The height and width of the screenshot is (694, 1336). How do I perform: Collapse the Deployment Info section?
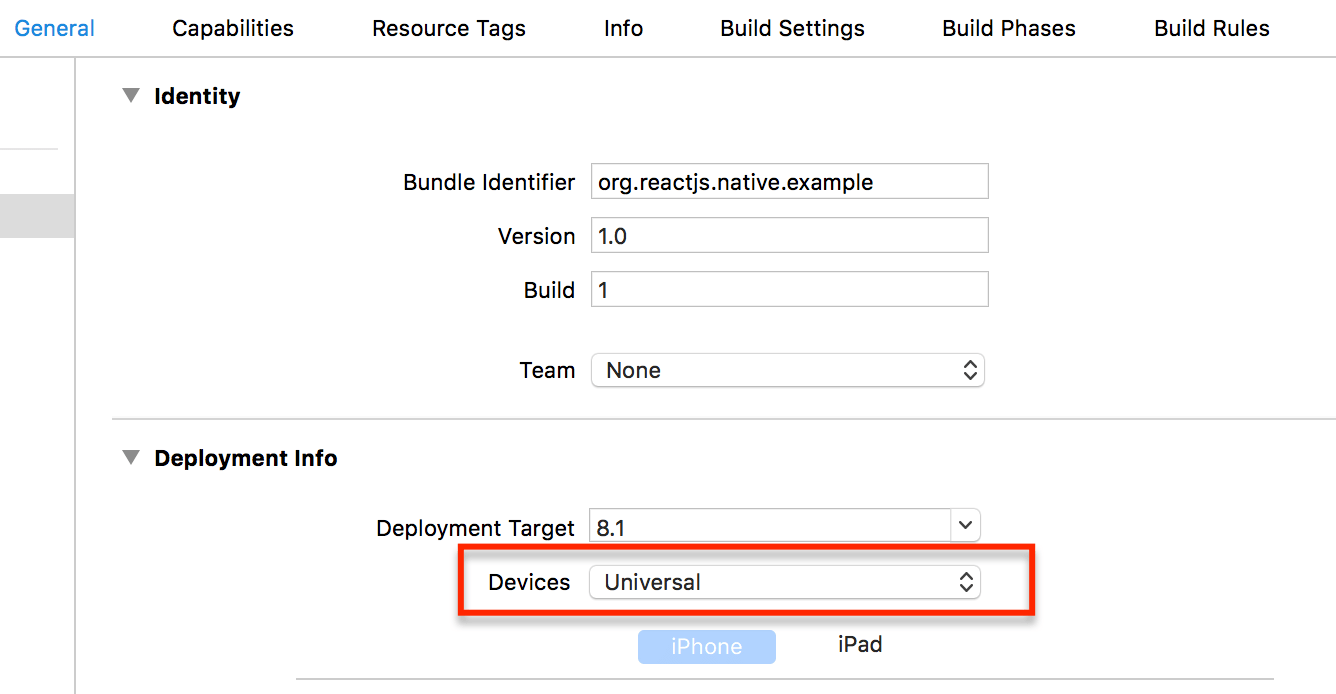pos(131,457)
